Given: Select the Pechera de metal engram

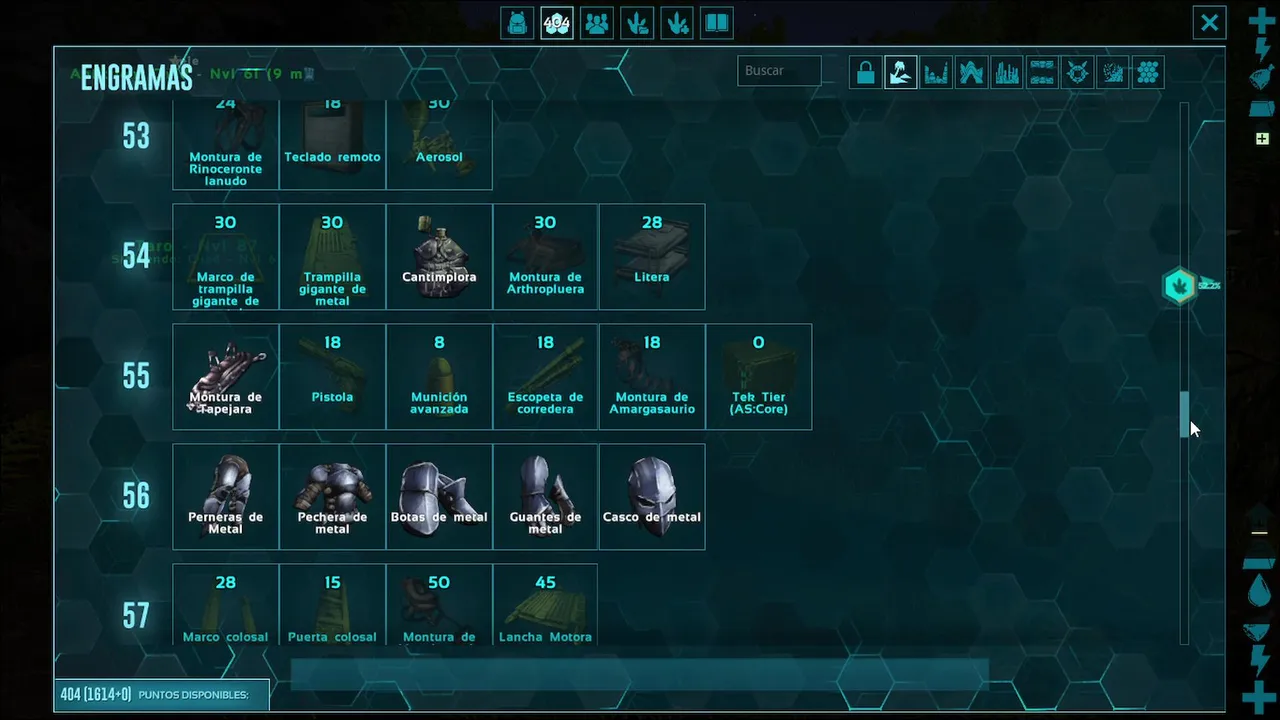Looking at the screenshot, I should click(332, 497).
